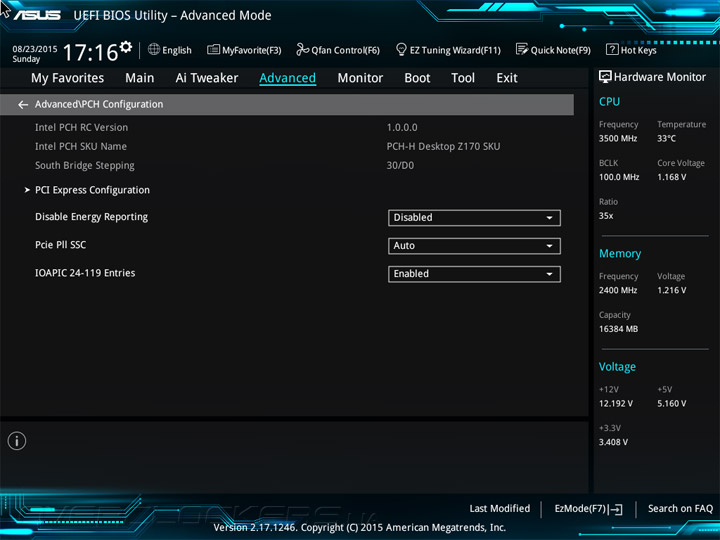Click the +12V 12.192 V reading
This screenshot has width=720, height=540.
coord(616,404)
